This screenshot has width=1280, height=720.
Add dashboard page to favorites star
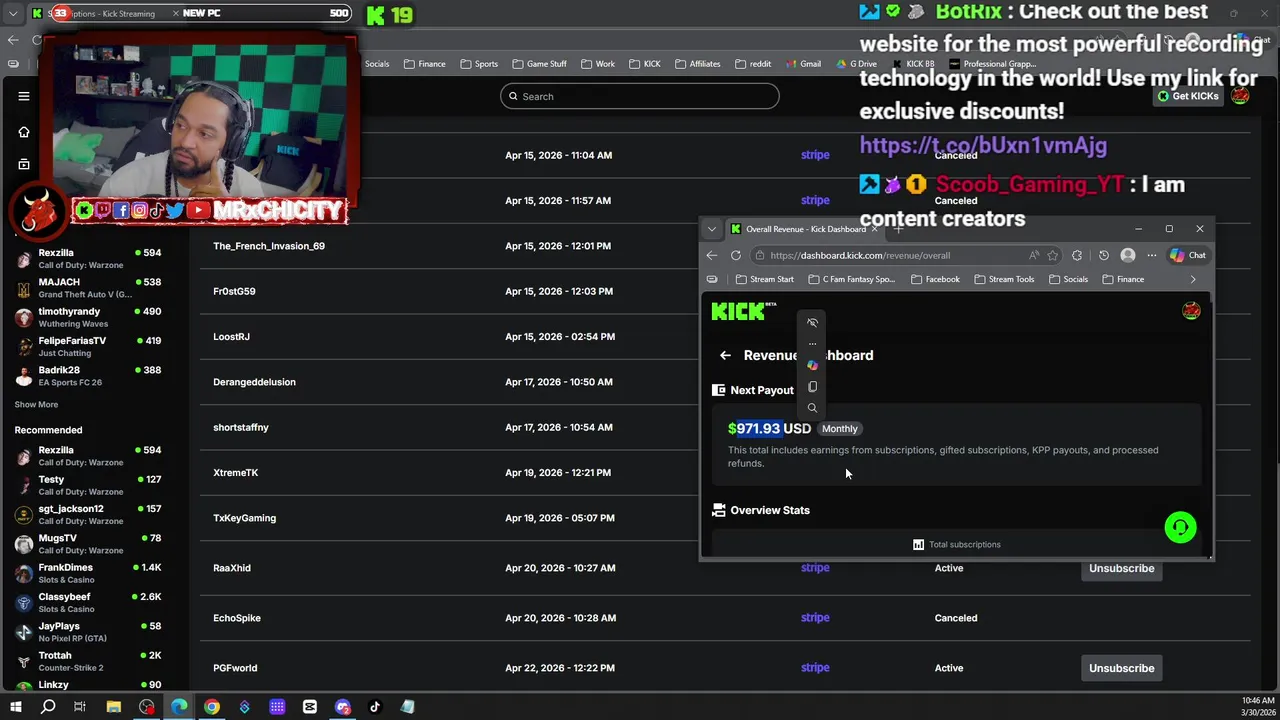coord(1053,255)
